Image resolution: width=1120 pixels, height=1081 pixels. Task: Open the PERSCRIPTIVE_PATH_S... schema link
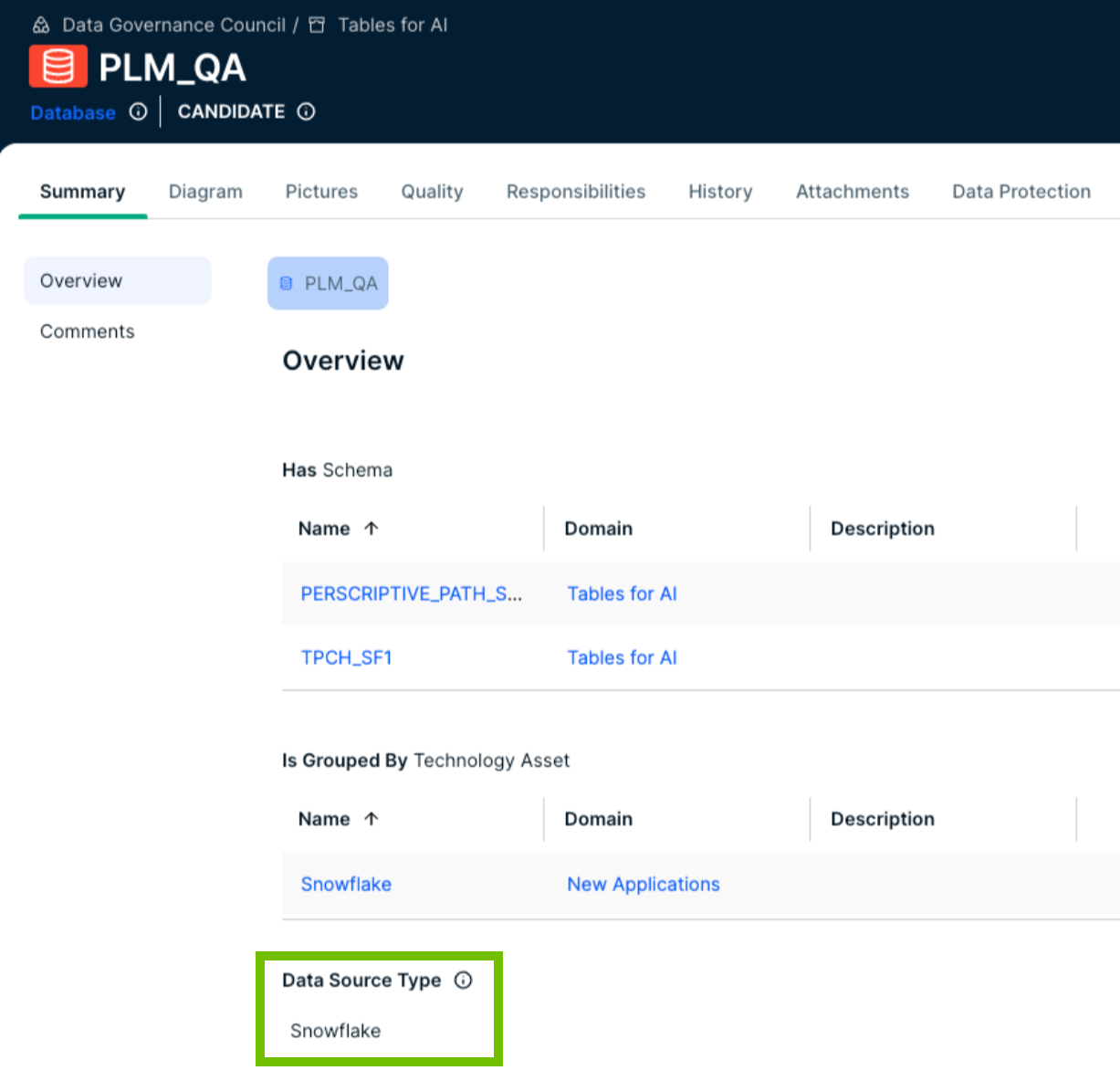(411, 593)
